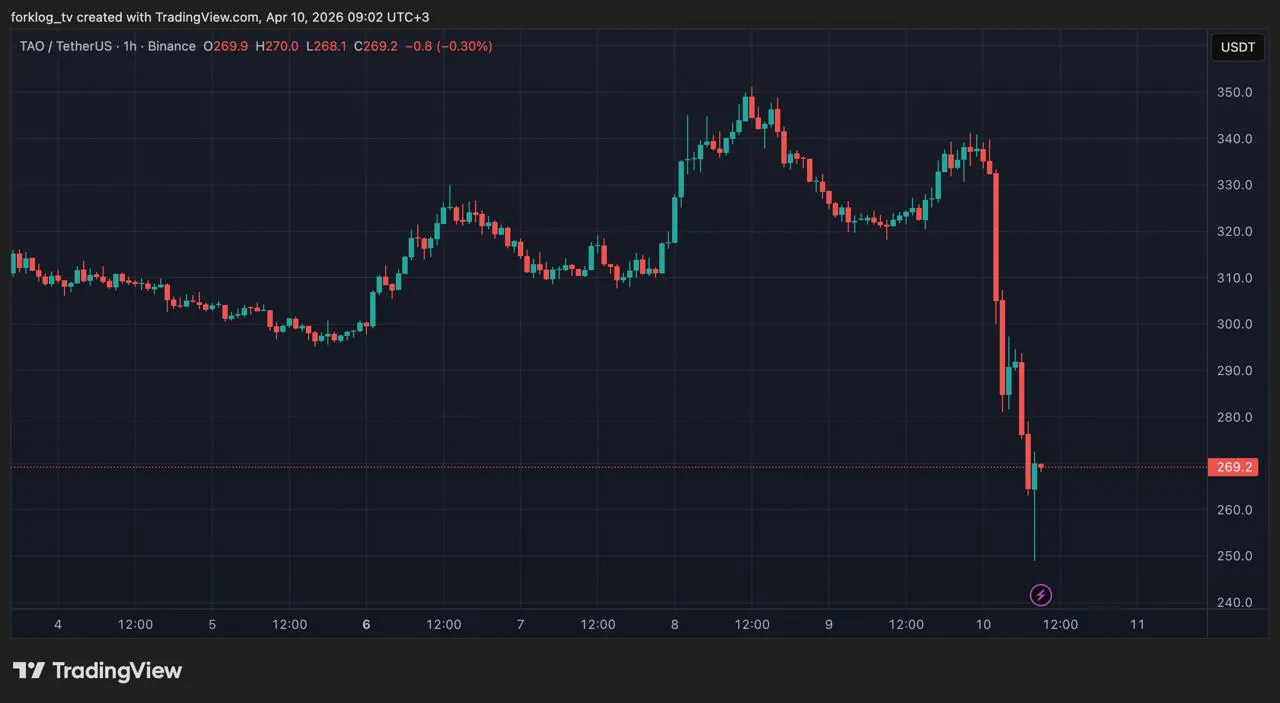Click the TradingView logo at bottom left

click(x=97, y=671)
